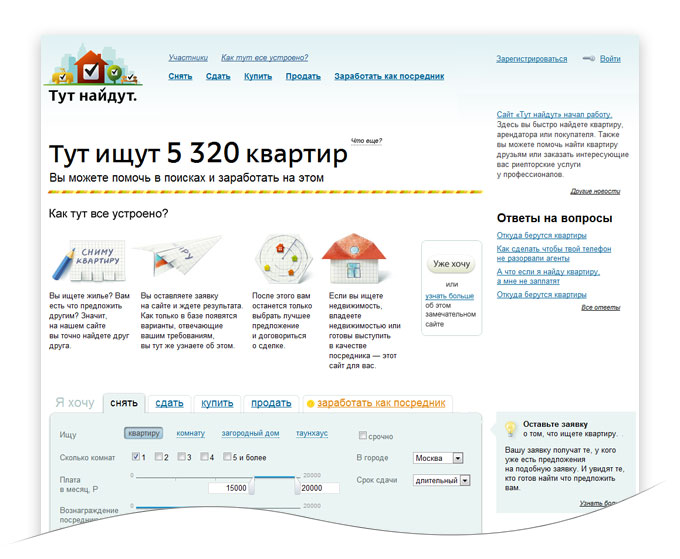Uncheck the 1 room checkbox
The image size is (680, 559).
tap(136, 457)
